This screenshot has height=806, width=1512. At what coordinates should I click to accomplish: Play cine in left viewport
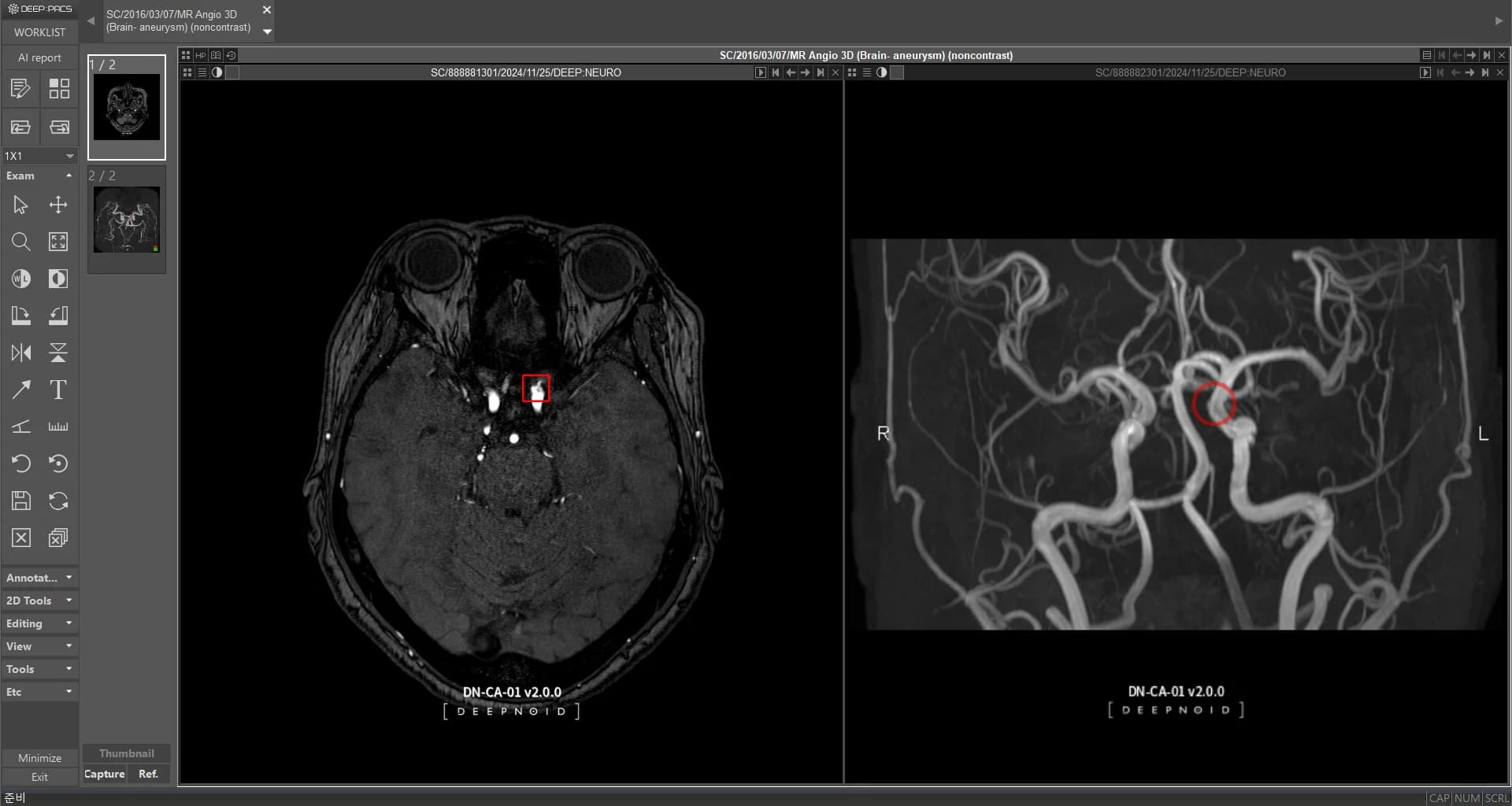[x=760, y=72]
